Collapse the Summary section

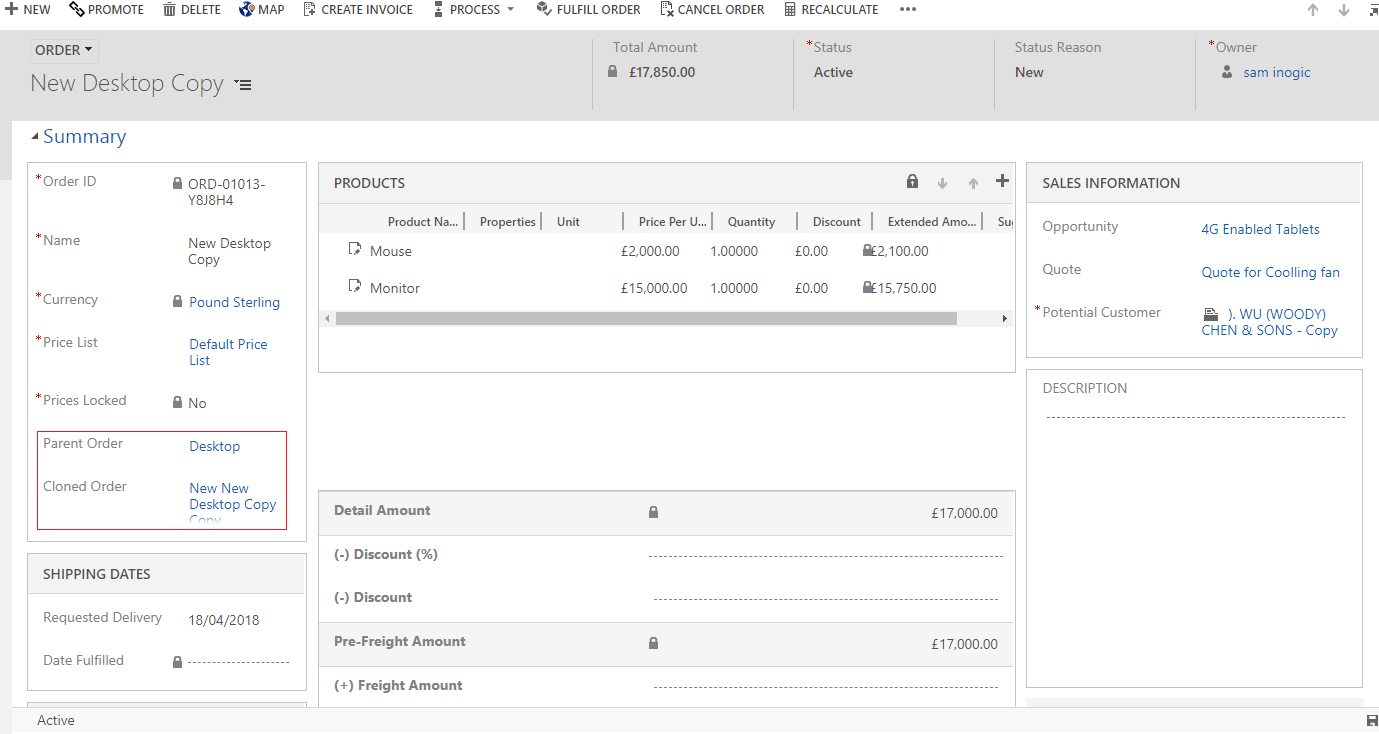[35, 137]
